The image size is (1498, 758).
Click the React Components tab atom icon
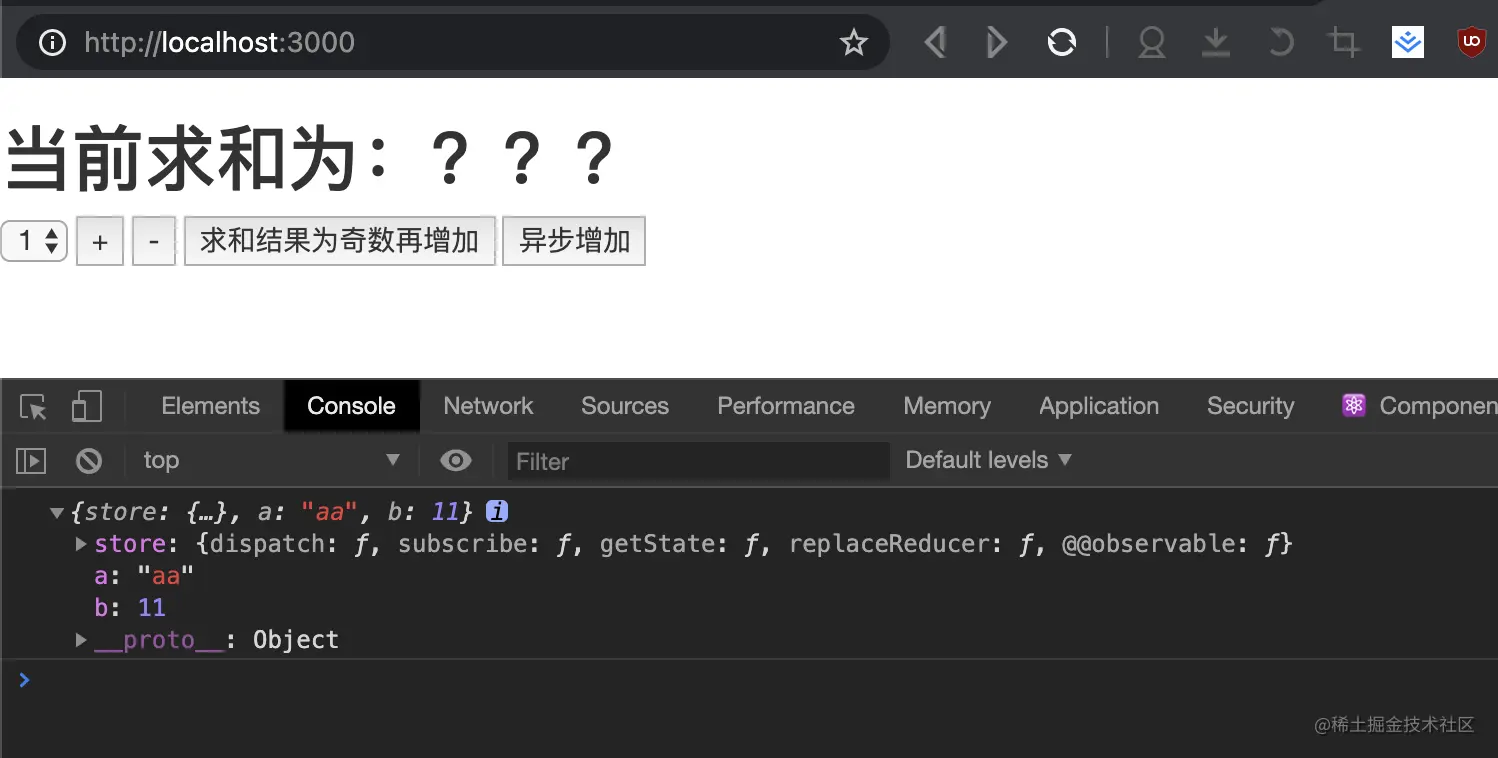point(1354,405)
